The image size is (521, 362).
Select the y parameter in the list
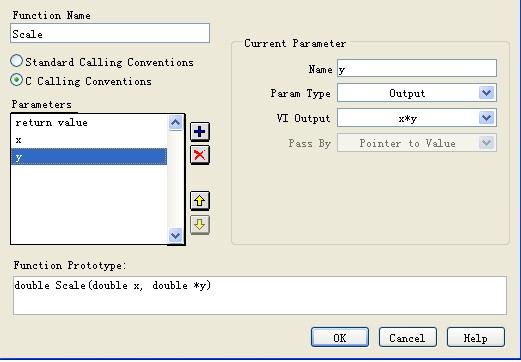click(89, 157)
